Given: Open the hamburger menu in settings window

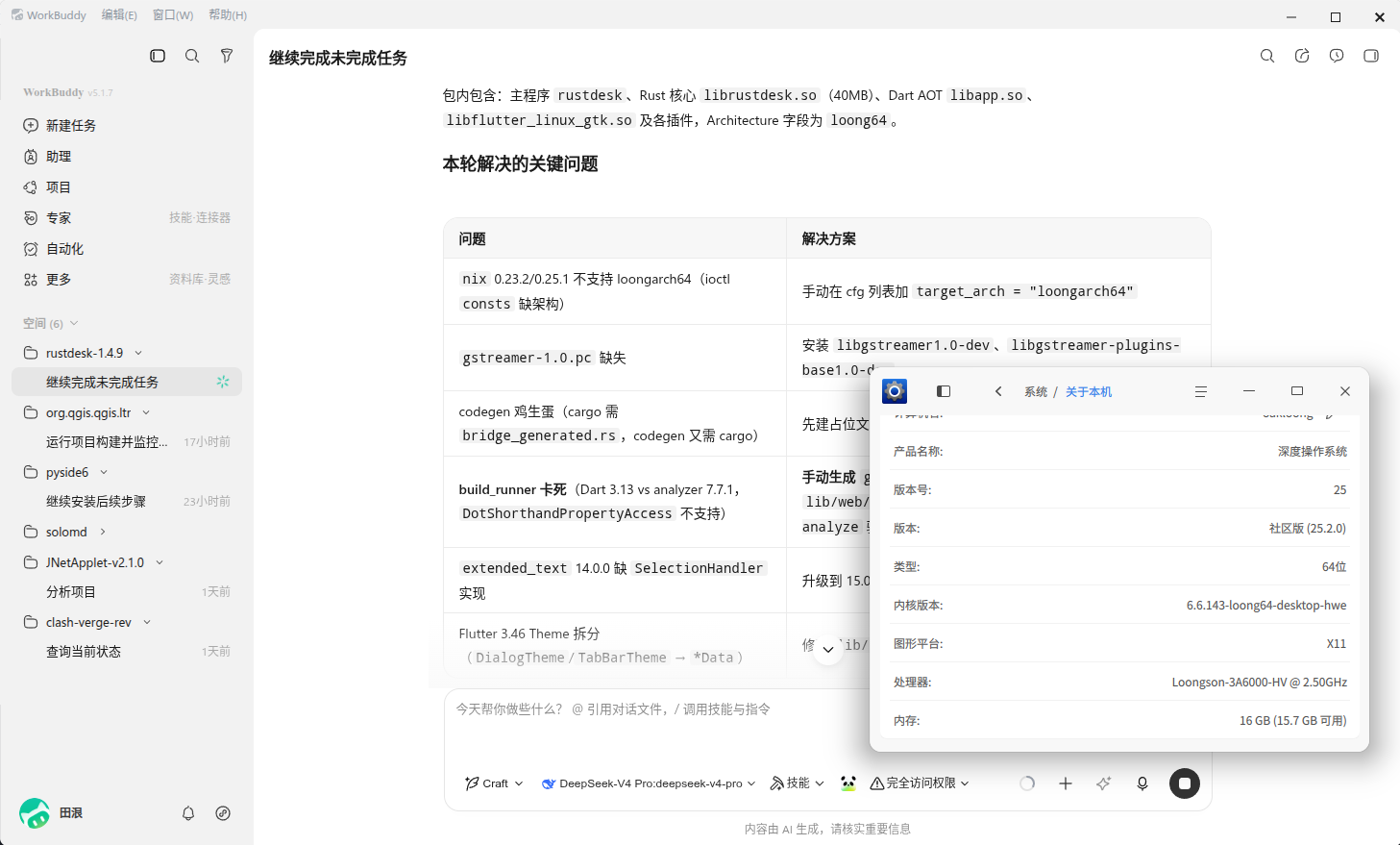Looking at the screenshot, I should click(1200, 391).
